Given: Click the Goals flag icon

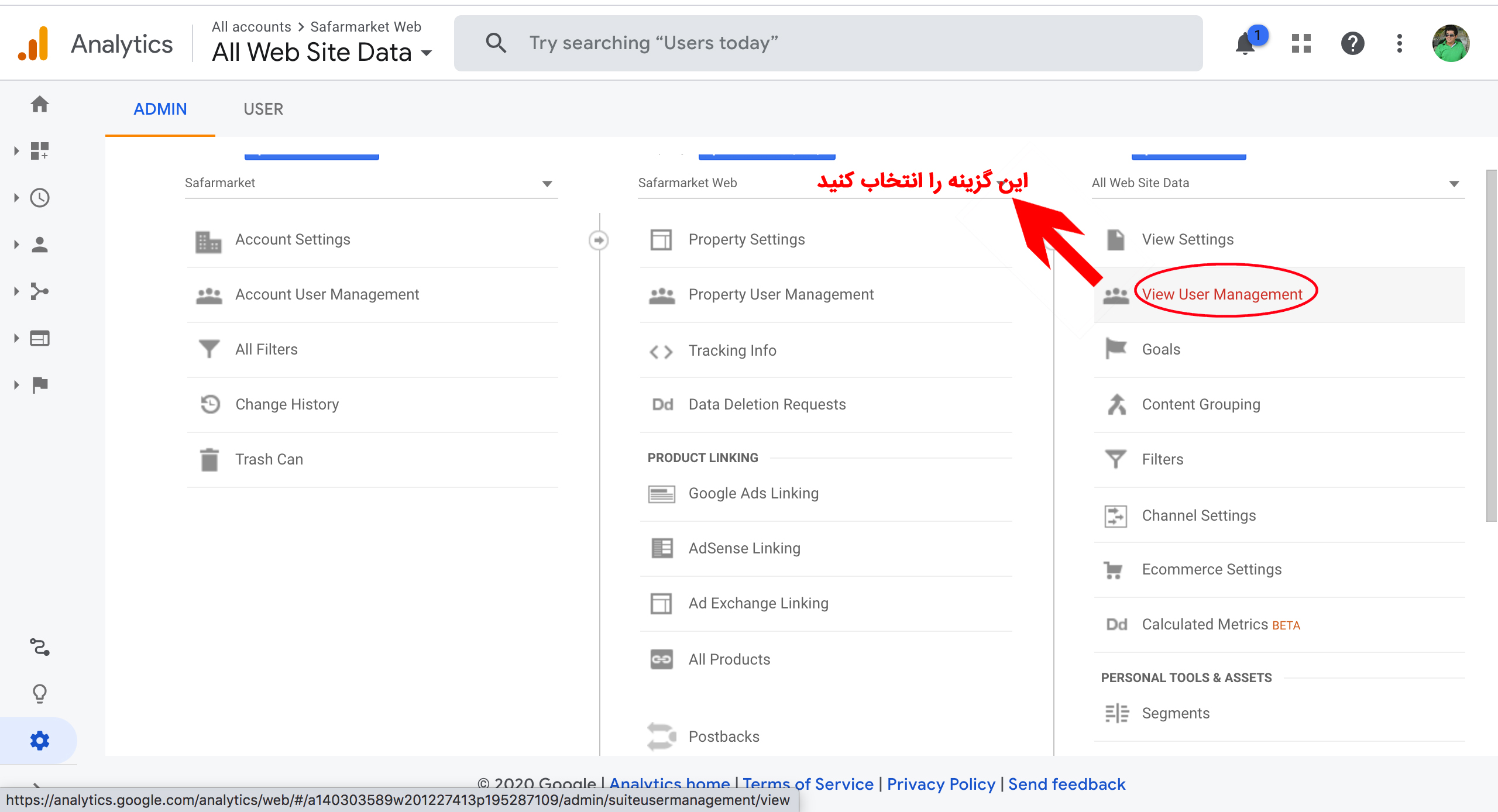Looking at the screenshot, I should click(1116, 348).
